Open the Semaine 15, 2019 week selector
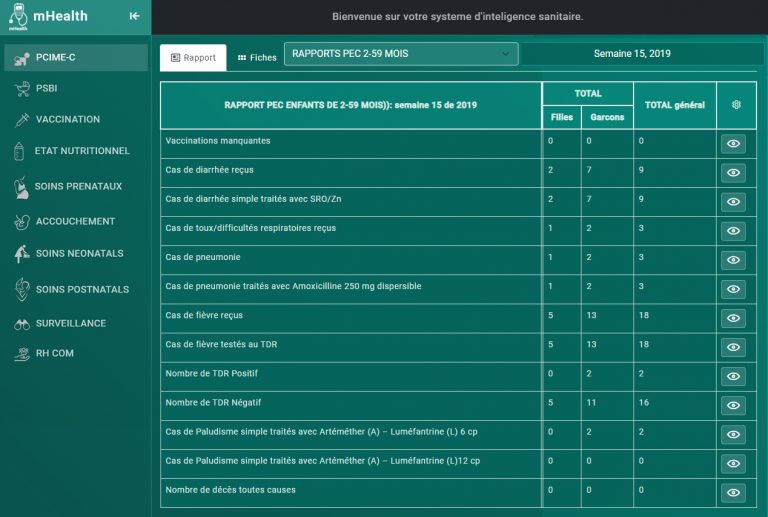The height and width of the screenshot is (517, 768). (x=632, y=54)
